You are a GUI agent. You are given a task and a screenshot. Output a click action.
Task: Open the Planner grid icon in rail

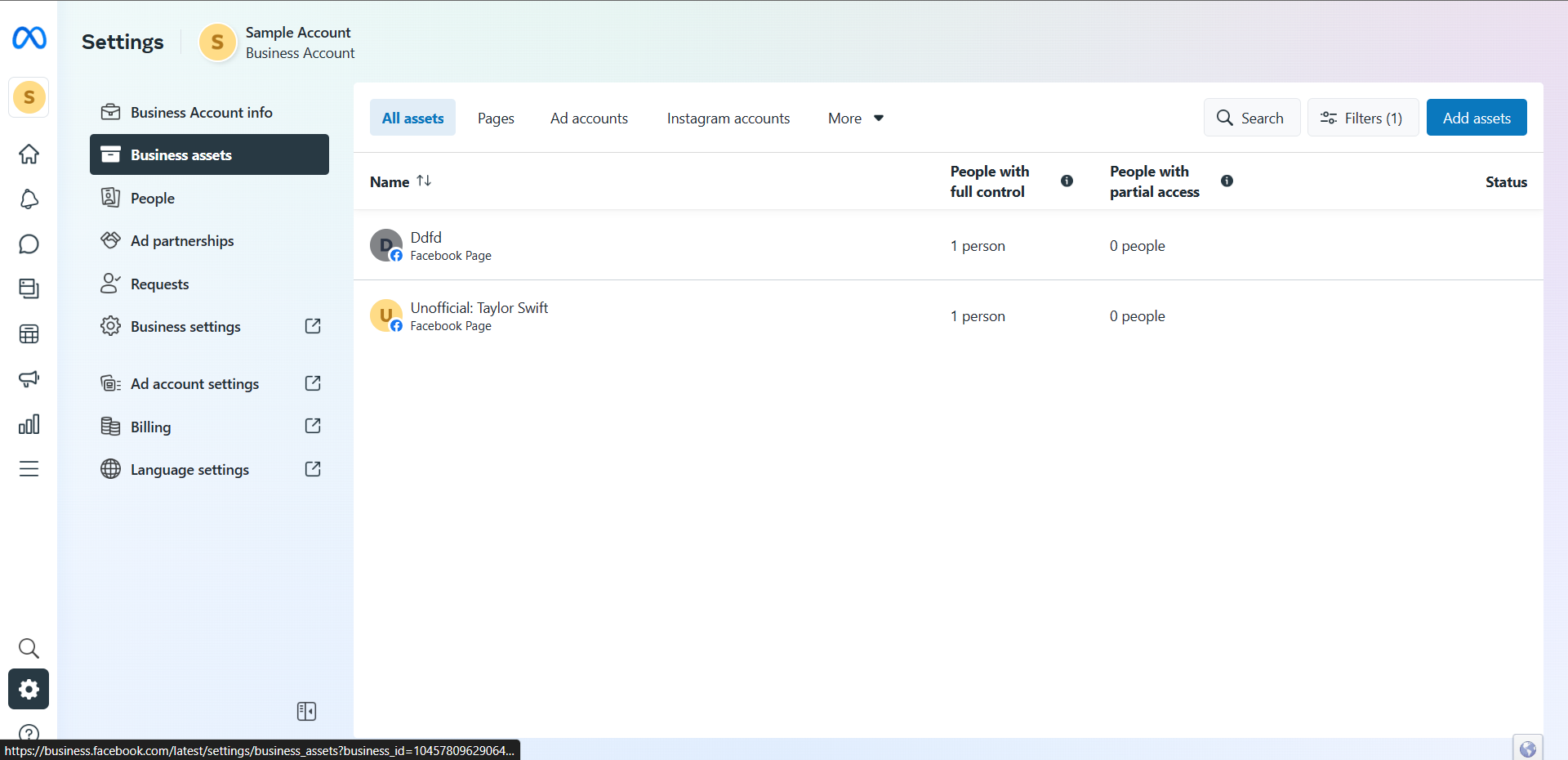click(29, 333)
